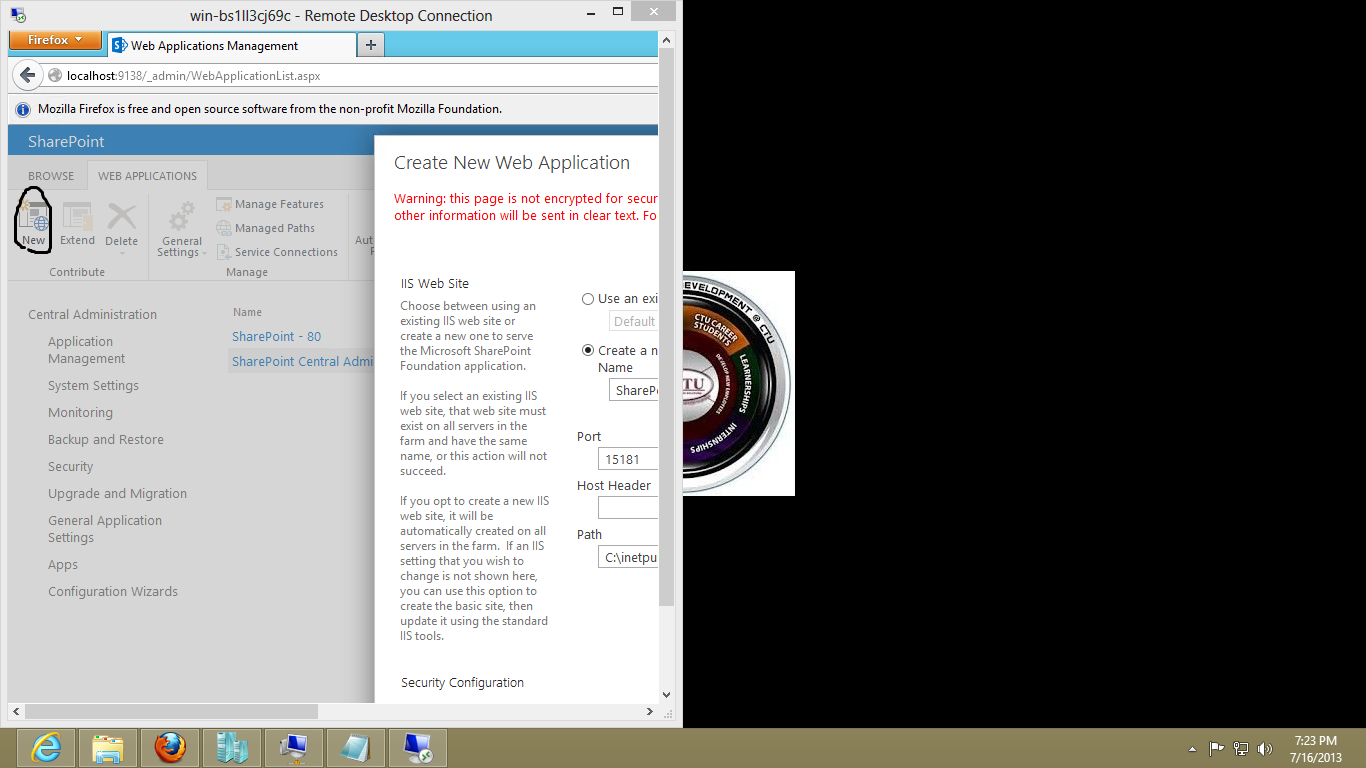Click Managed Paths in the ribbon
The image size is (1366, 768).
pyautogui.click(x=265, y=228)
